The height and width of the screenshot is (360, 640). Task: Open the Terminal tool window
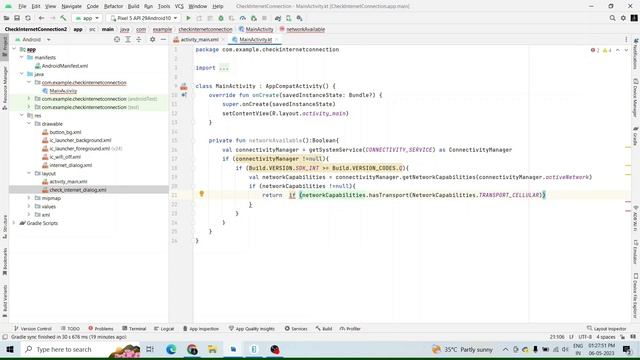point(134,329)
